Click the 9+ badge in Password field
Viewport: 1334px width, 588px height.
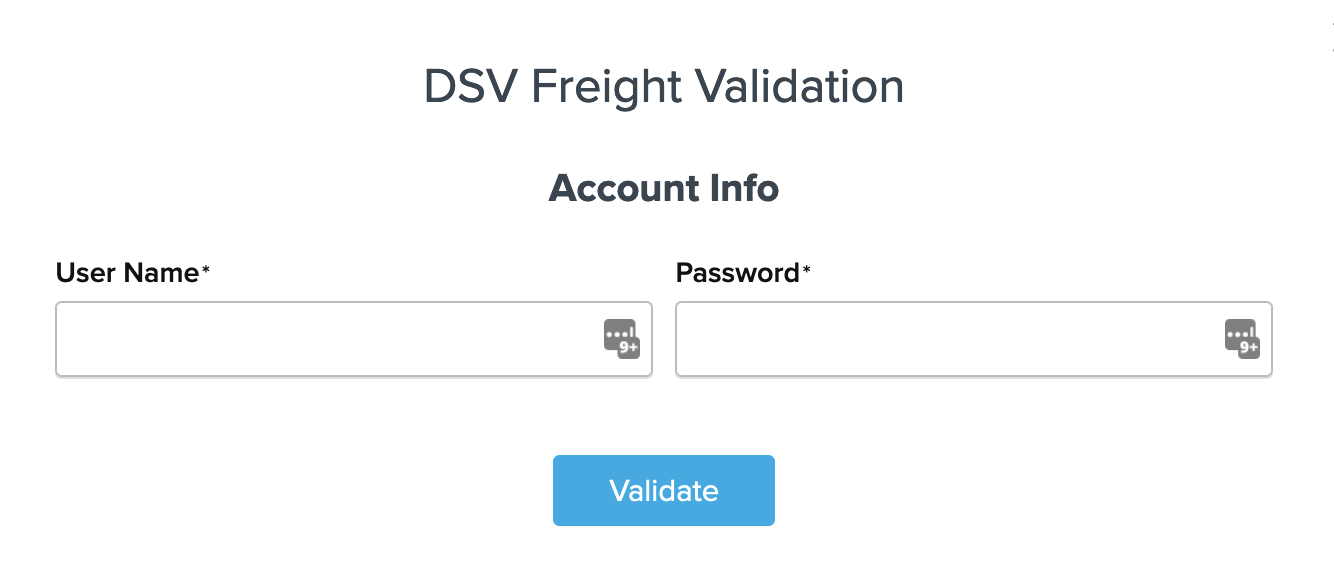1250,348
